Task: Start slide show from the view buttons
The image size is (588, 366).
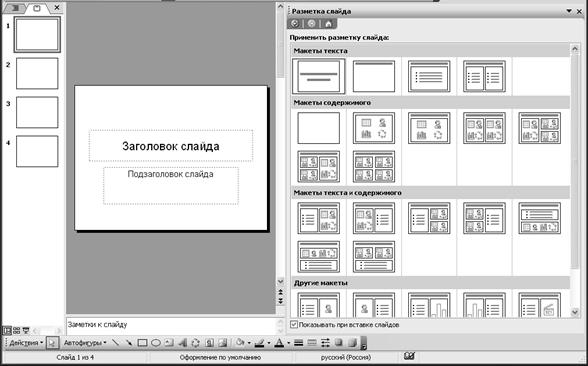Action: point(26,330)
